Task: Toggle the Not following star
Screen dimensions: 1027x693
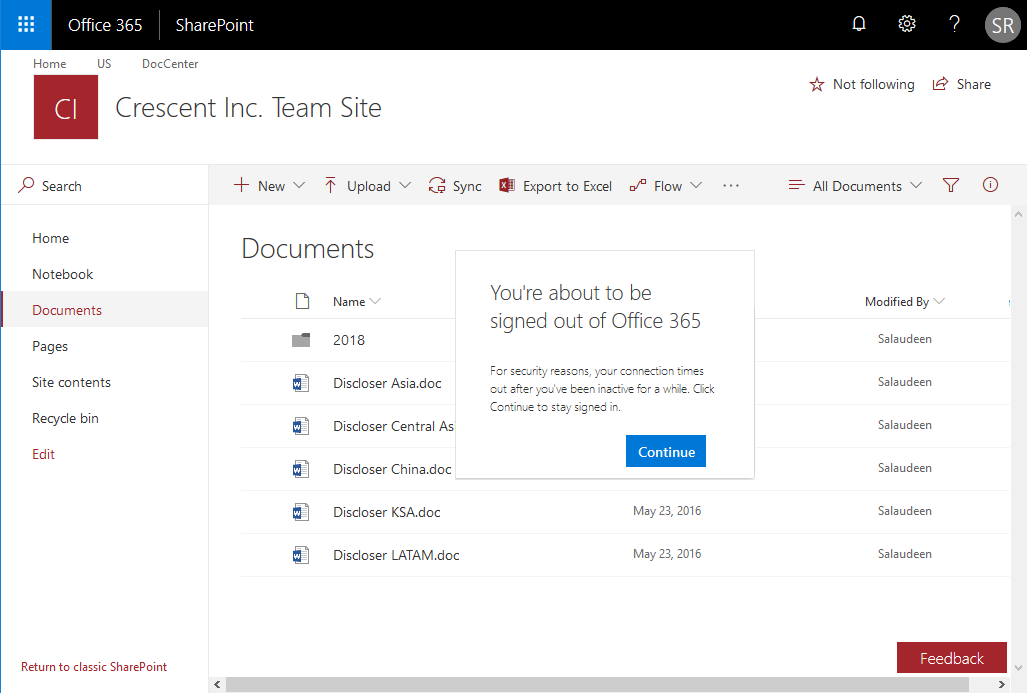Action: [861, 85]
